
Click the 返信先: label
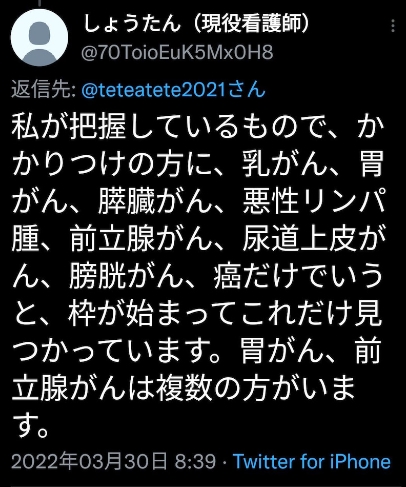tap(44, 90)
